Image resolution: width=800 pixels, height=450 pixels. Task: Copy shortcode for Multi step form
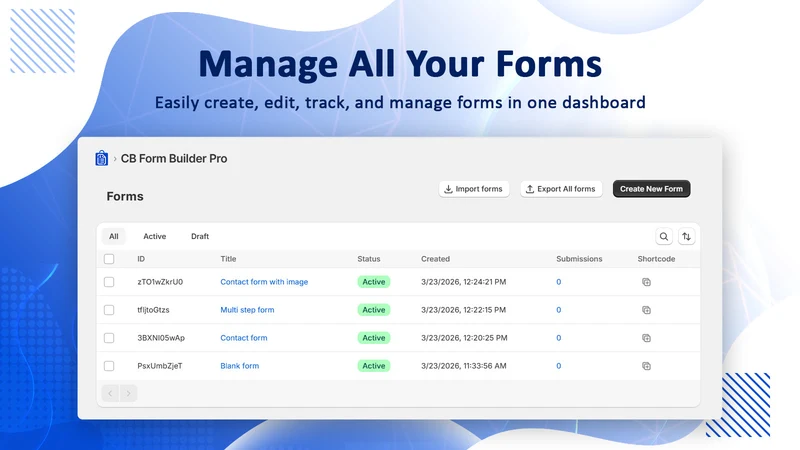[646, 310]
